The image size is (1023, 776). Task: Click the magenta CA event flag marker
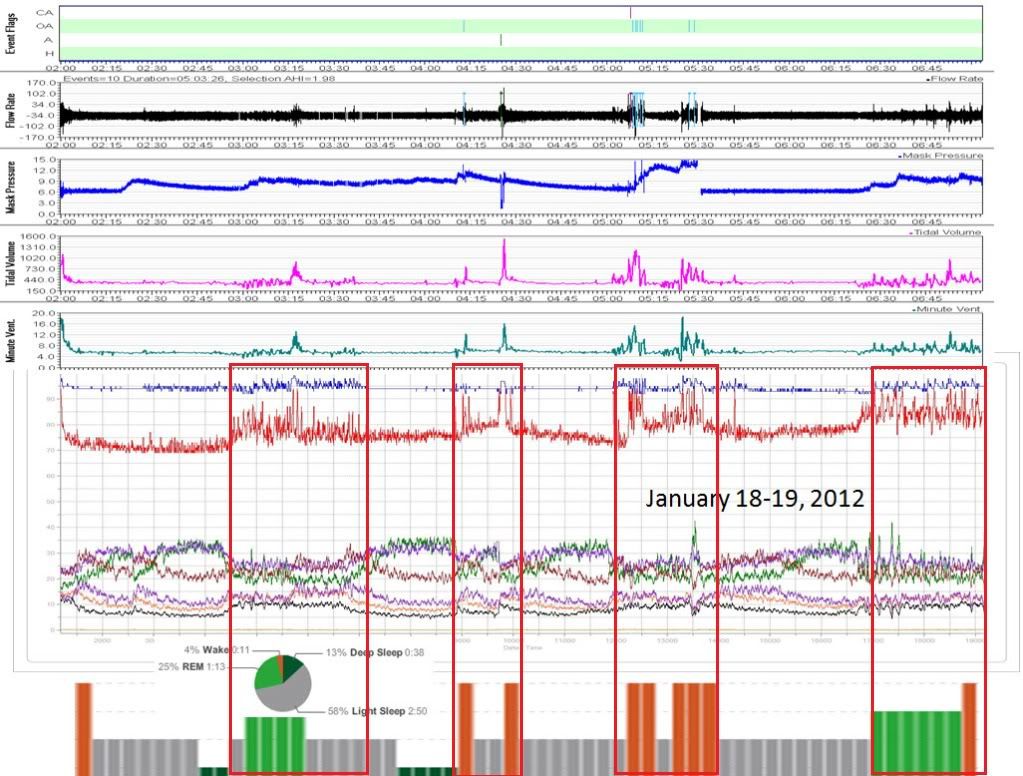pos(630,11)
